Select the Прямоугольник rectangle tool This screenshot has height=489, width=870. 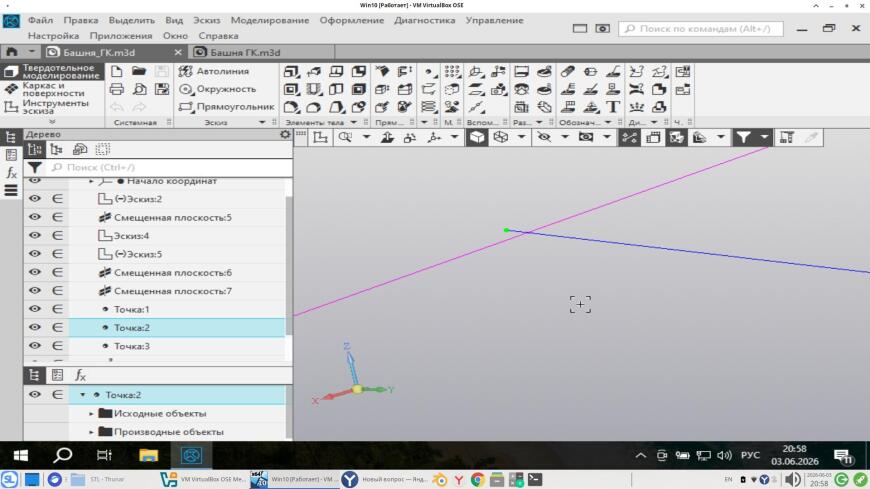point(226,107)
